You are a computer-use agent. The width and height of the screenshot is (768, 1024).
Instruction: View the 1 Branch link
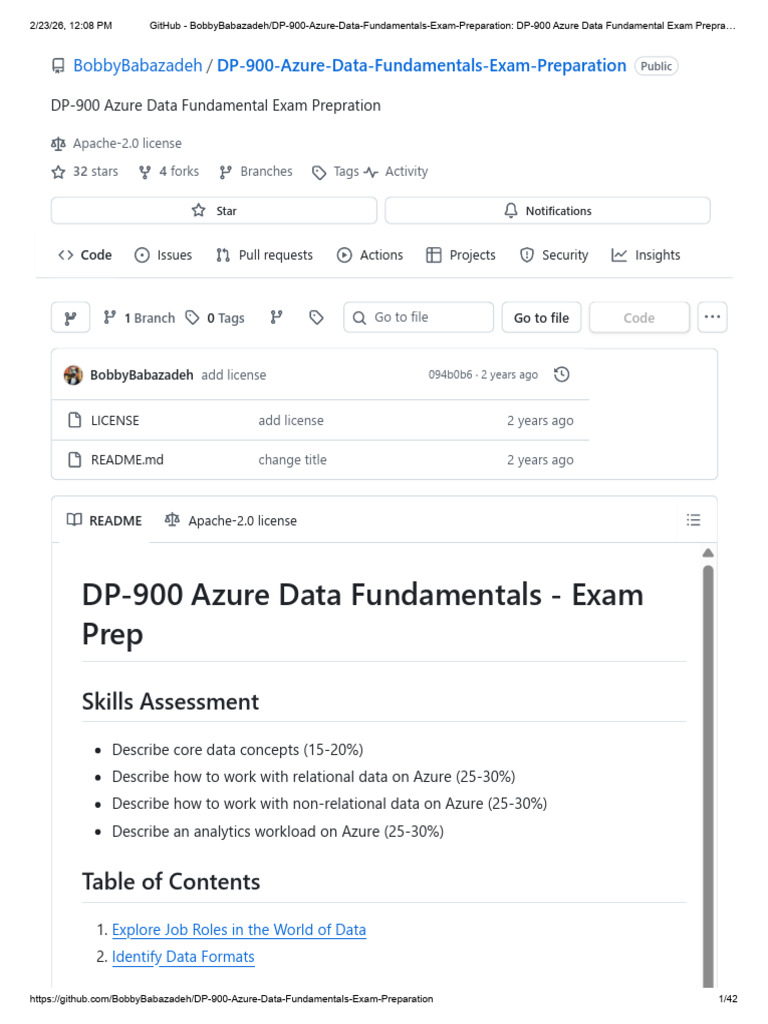coord(140,318)
